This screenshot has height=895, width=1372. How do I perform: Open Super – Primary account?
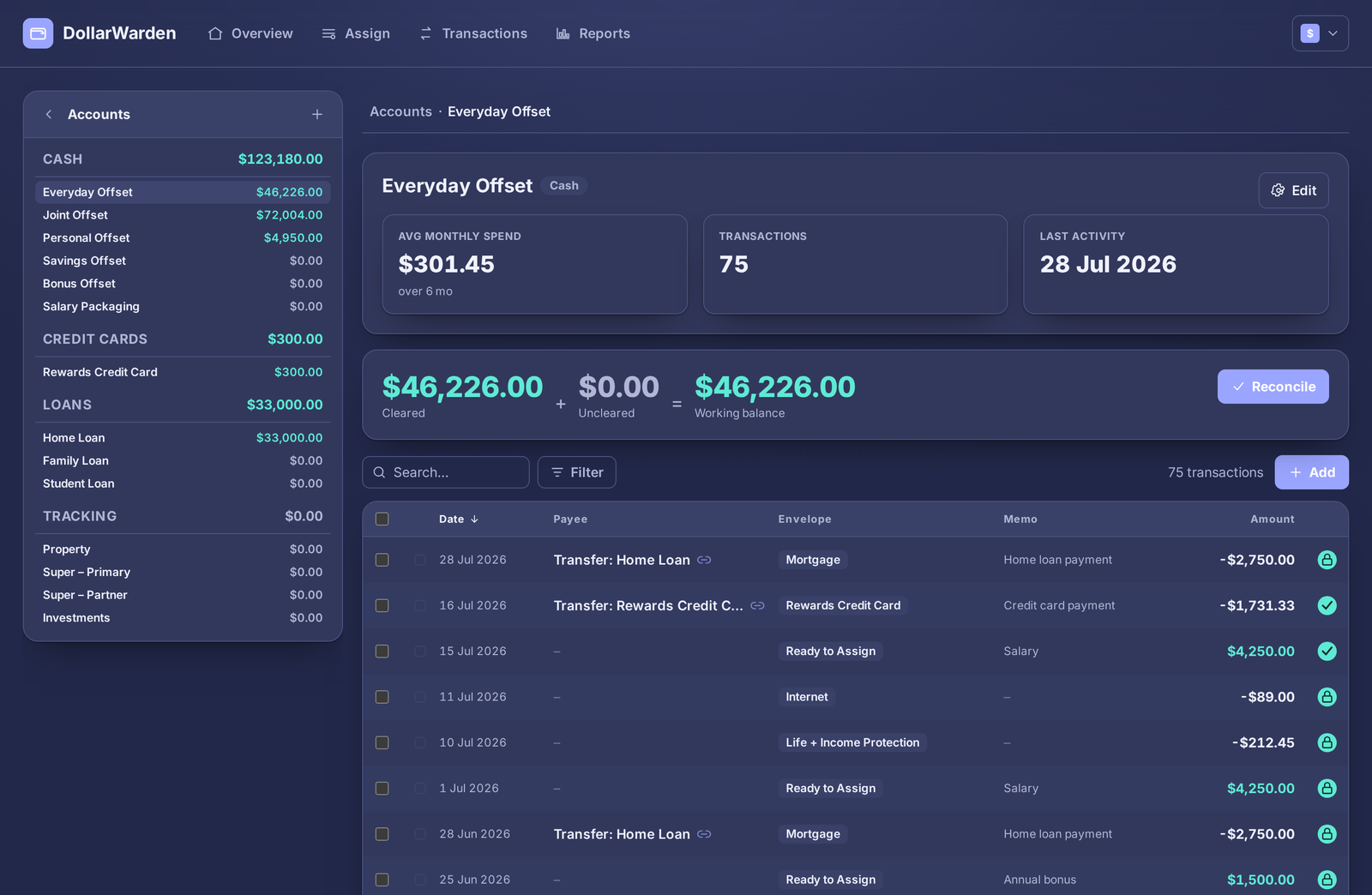coord(183,572)
